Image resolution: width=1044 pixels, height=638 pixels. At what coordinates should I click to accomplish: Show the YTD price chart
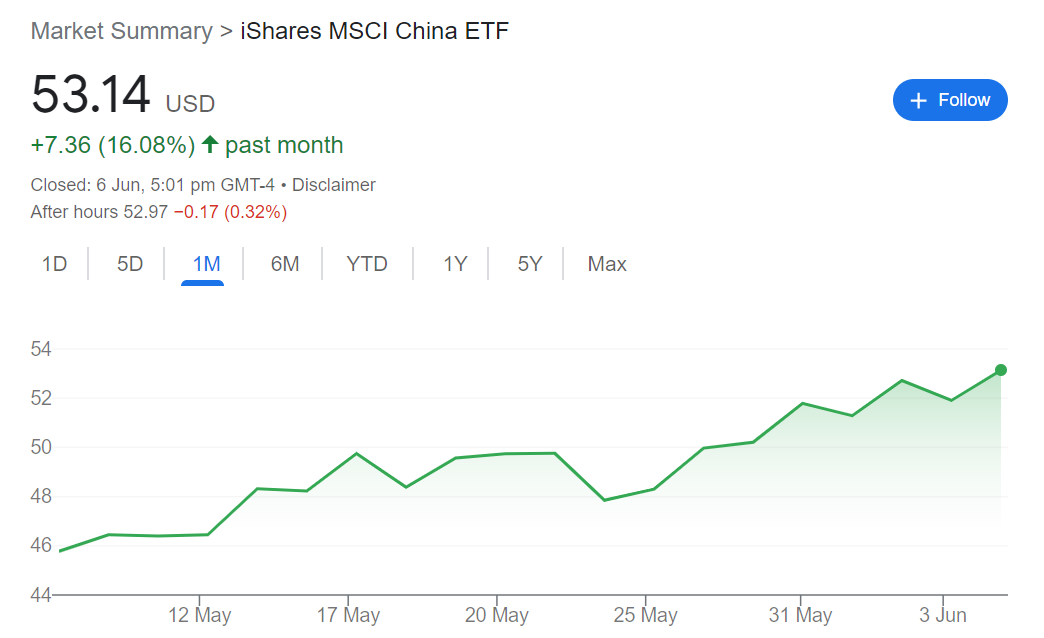coord(367,264)
